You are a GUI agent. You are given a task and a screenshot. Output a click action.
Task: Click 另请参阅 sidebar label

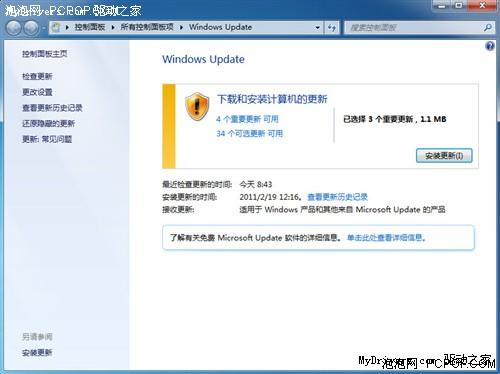(37, 337)
